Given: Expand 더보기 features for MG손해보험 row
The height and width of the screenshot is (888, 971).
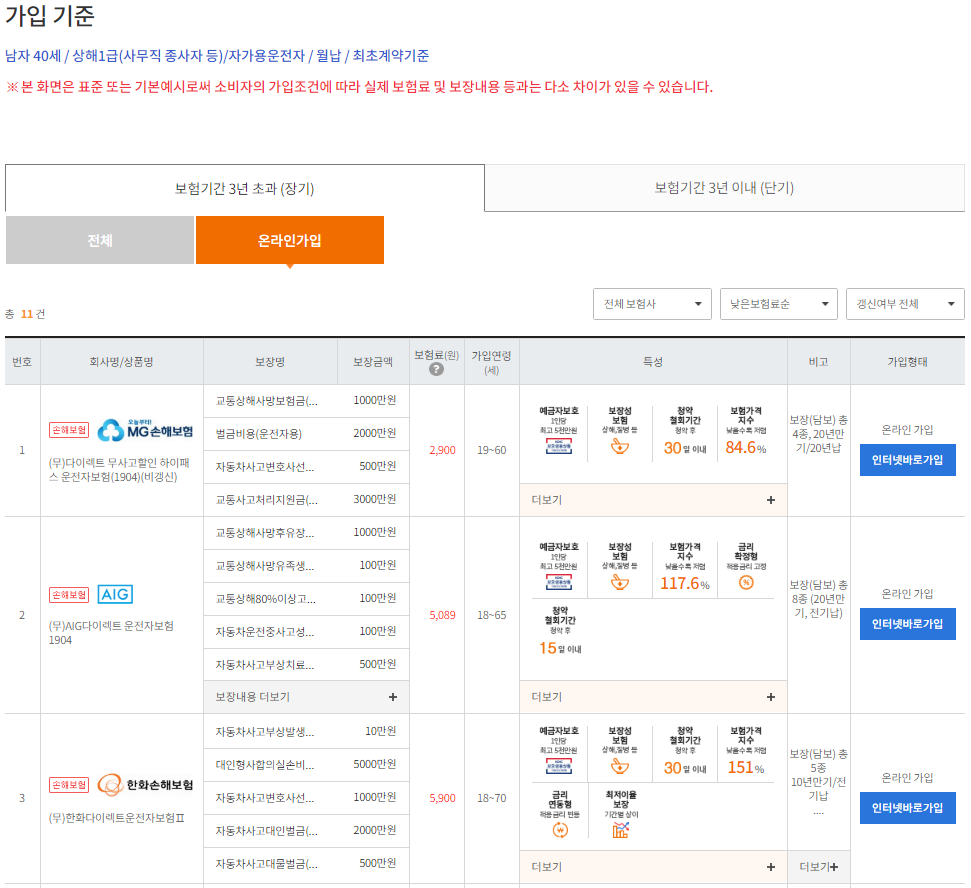Looking at the screenshot, I should click(653, 500).
